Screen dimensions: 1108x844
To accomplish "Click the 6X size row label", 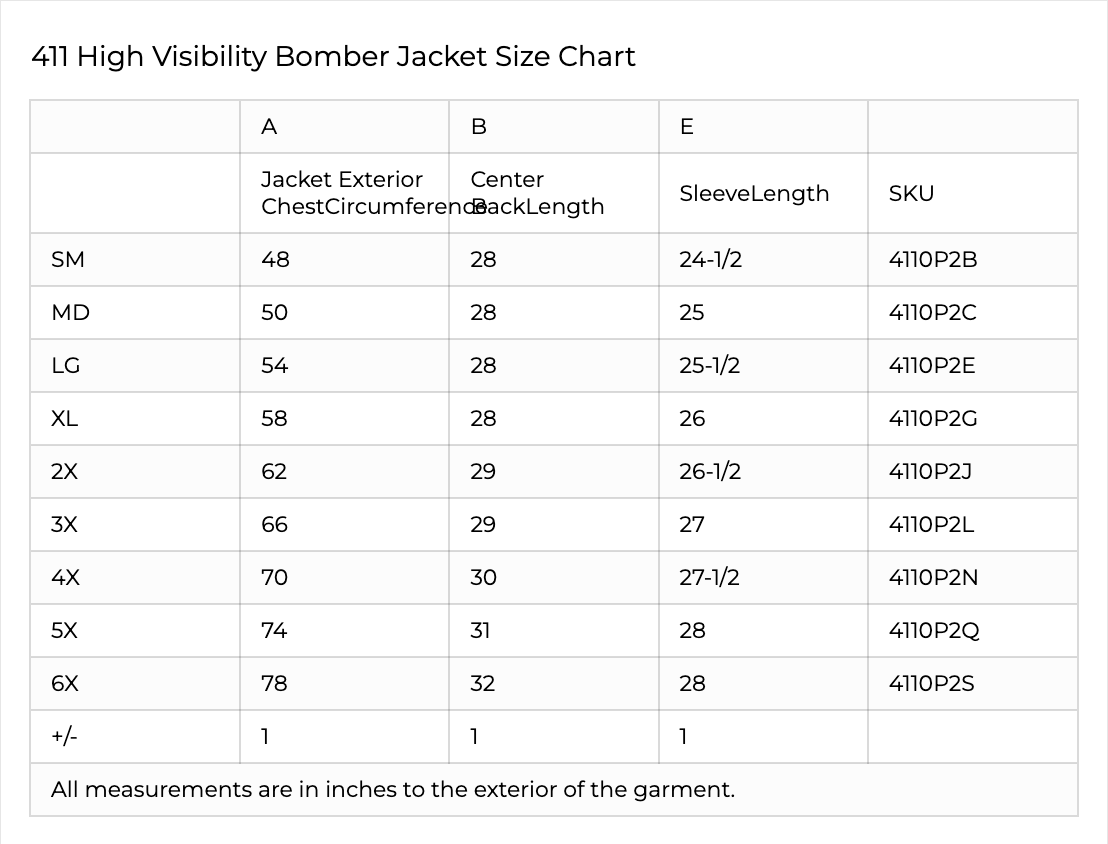I will click(64, 684).
